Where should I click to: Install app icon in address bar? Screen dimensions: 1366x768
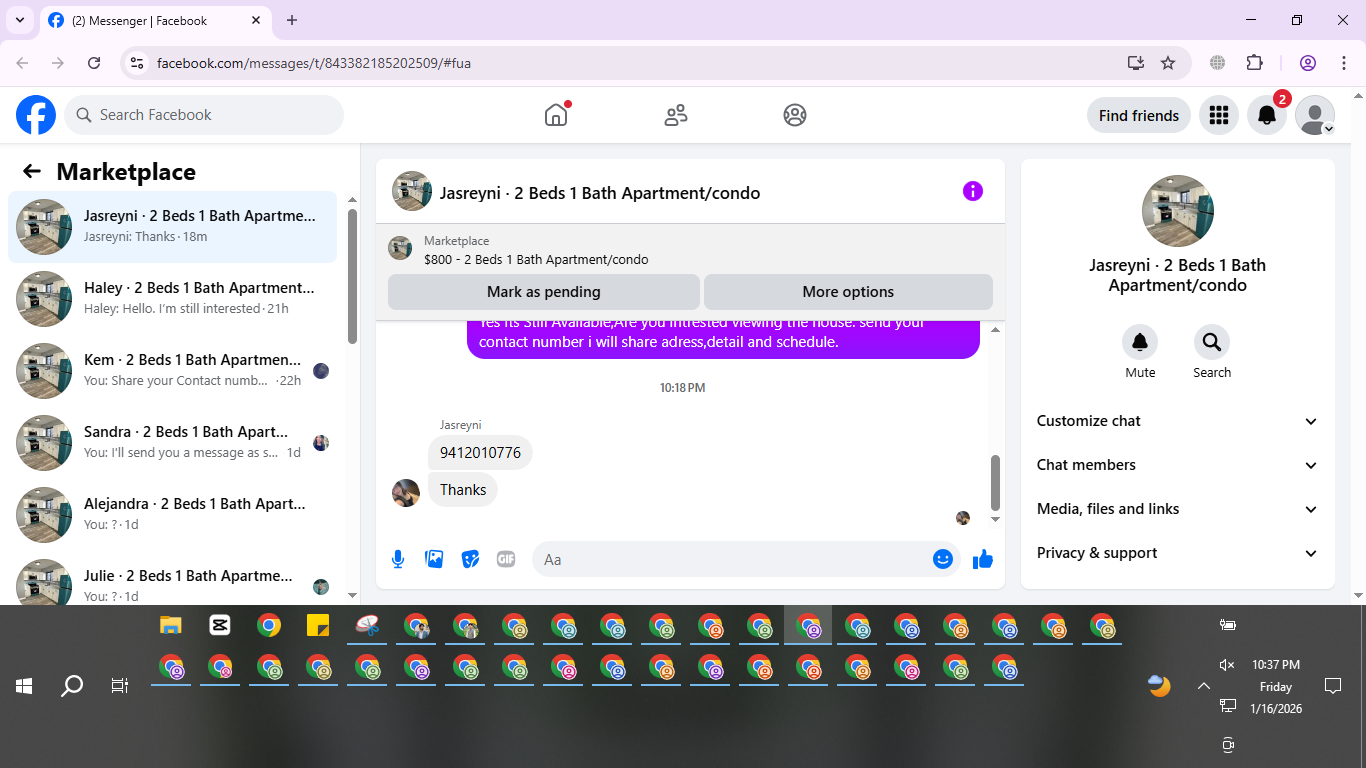1135,63
